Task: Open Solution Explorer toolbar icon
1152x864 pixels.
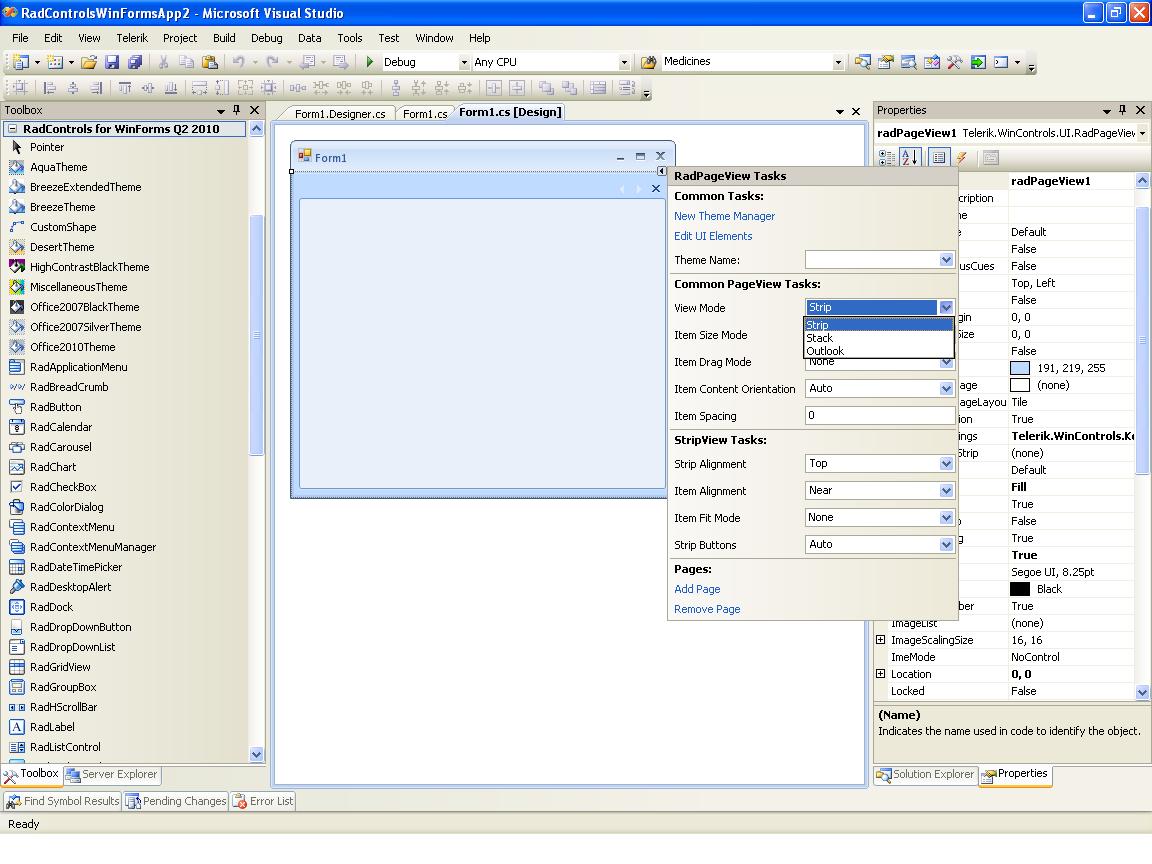Action: (x=863, y=62)
